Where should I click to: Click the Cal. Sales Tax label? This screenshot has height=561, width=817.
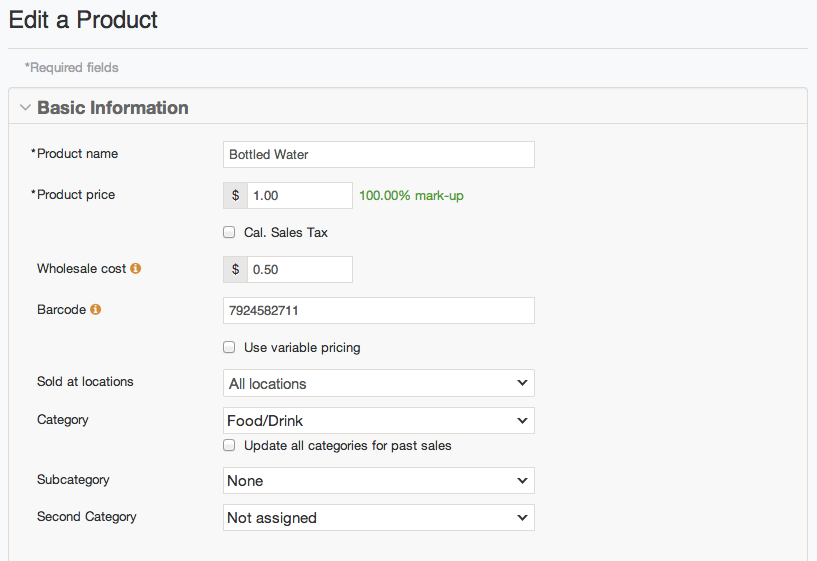(286, 233)
